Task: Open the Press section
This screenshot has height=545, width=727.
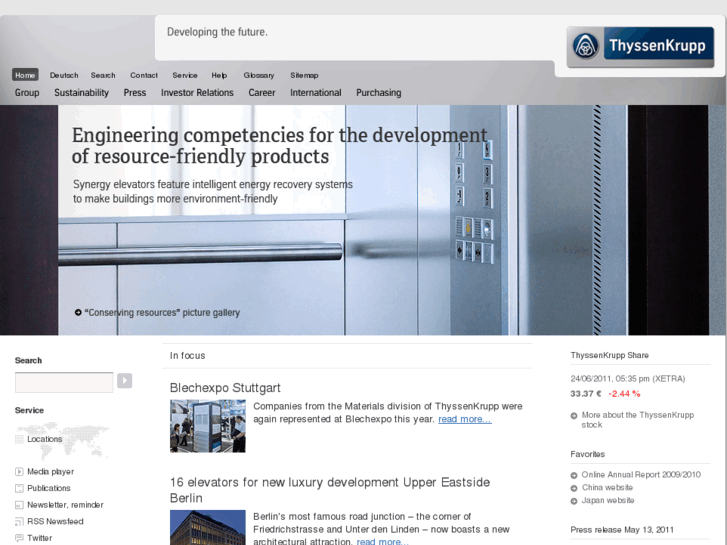Action: [135, 93]
